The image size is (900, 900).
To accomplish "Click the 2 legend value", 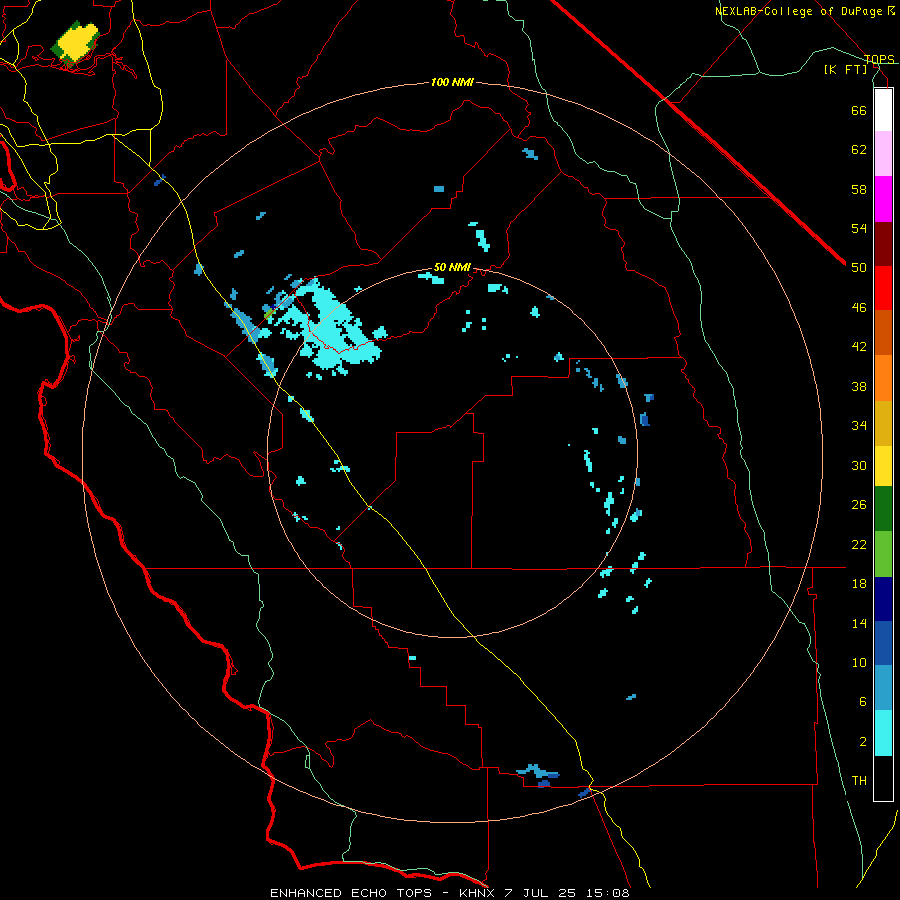I will coord(863,742).
